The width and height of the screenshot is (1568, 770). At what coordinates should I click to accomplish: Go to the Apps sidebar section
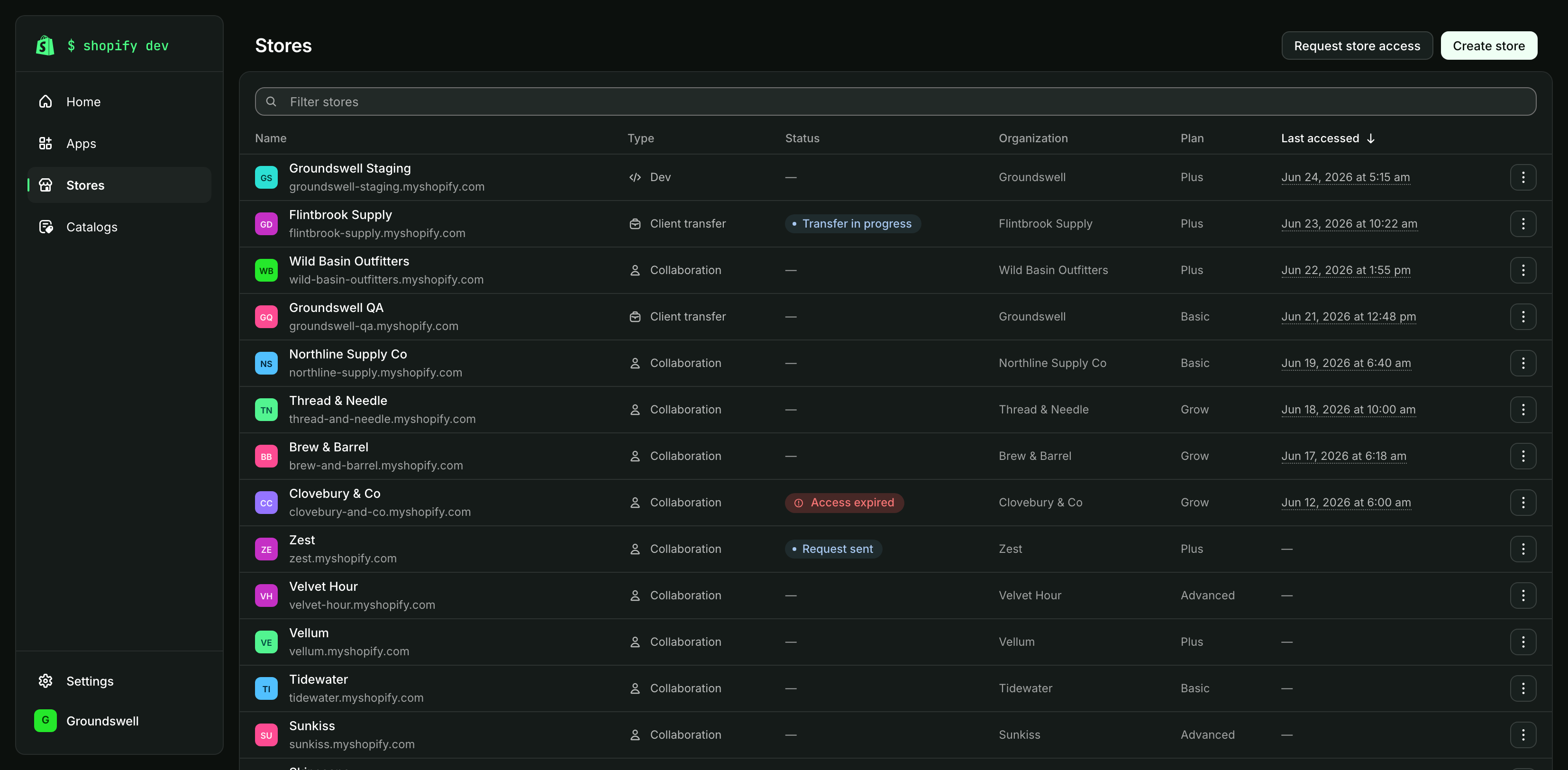point(119,144)
